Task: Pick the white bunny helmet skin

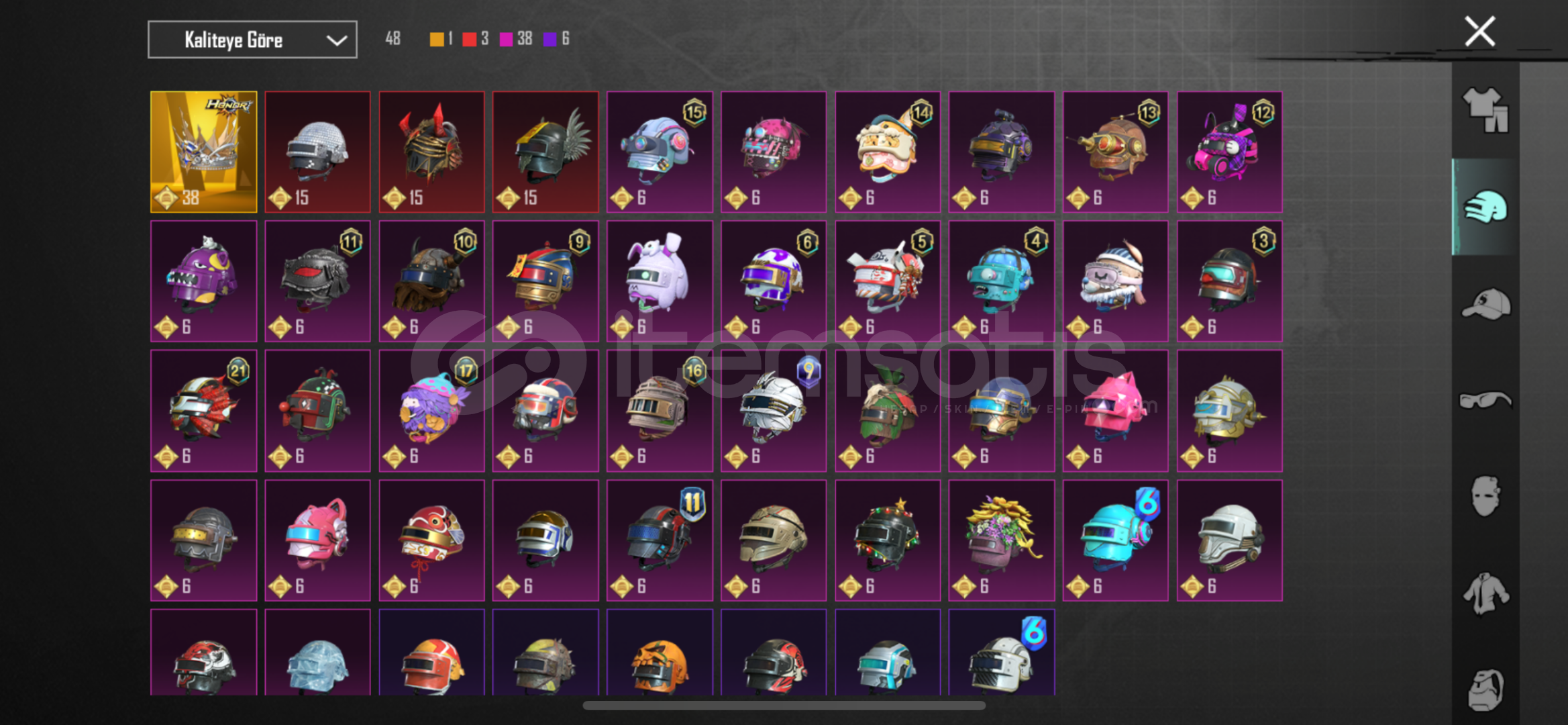Action: [660, 281]
